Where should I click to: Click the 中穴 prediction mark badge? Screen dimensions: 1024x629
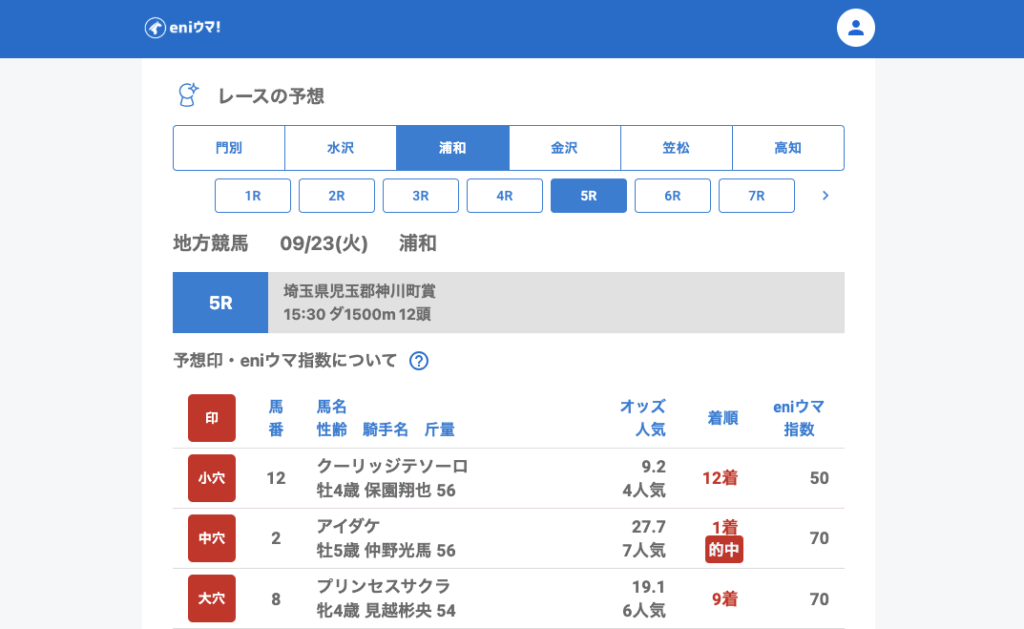click(x=212, y=538)
